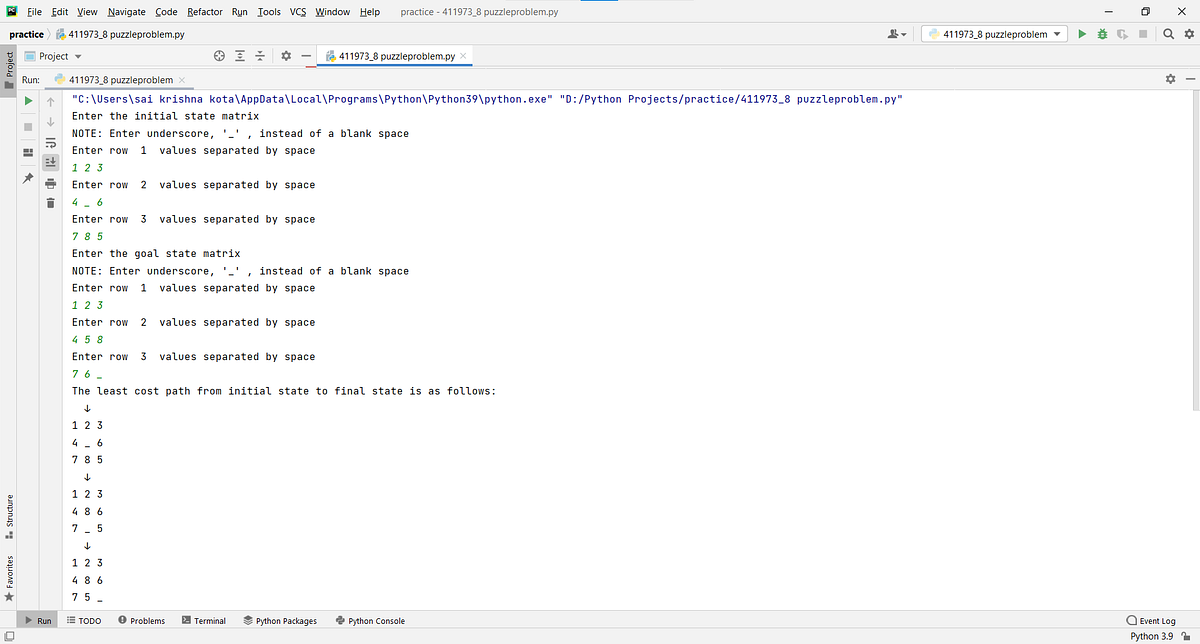Open the File menu
Image resolution: width=1200 pixels, height=644 pixels.
tap(34, 11)
